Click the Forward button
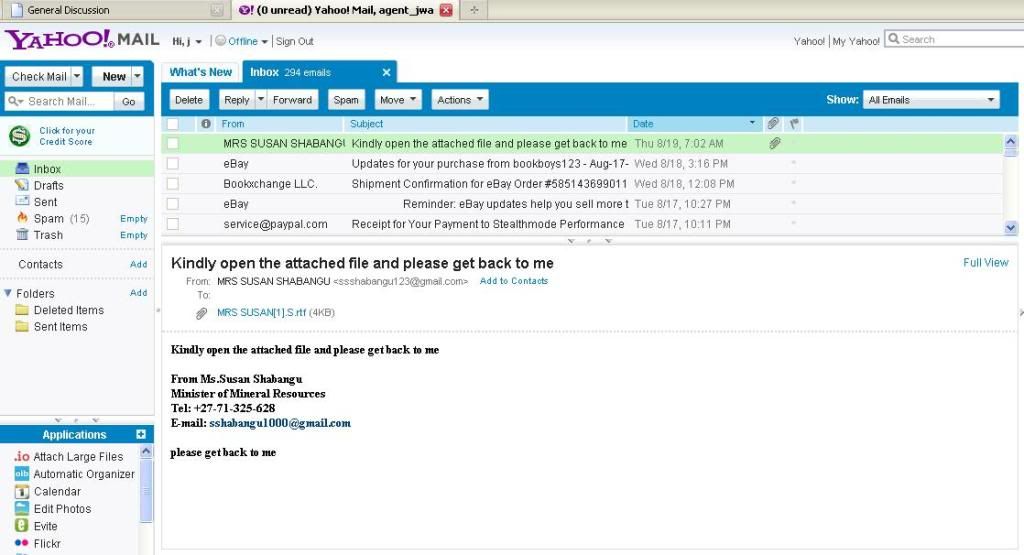Screen dimensions: 1024x555 293,99
